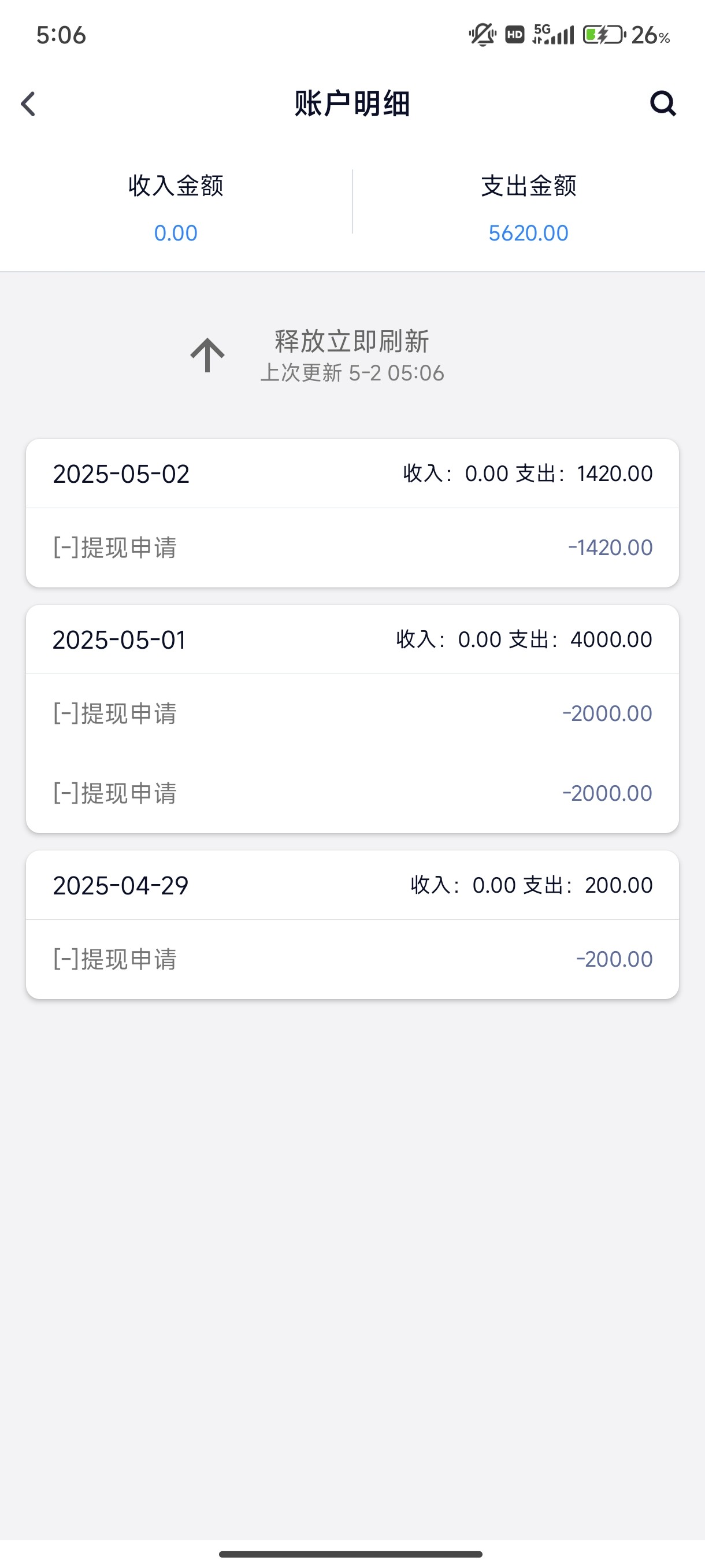Viewport: 705px width, 1568px height.
Task: Tap the bottom home gesture bar
Action: pyautogui.click(x=351, y=1554)
